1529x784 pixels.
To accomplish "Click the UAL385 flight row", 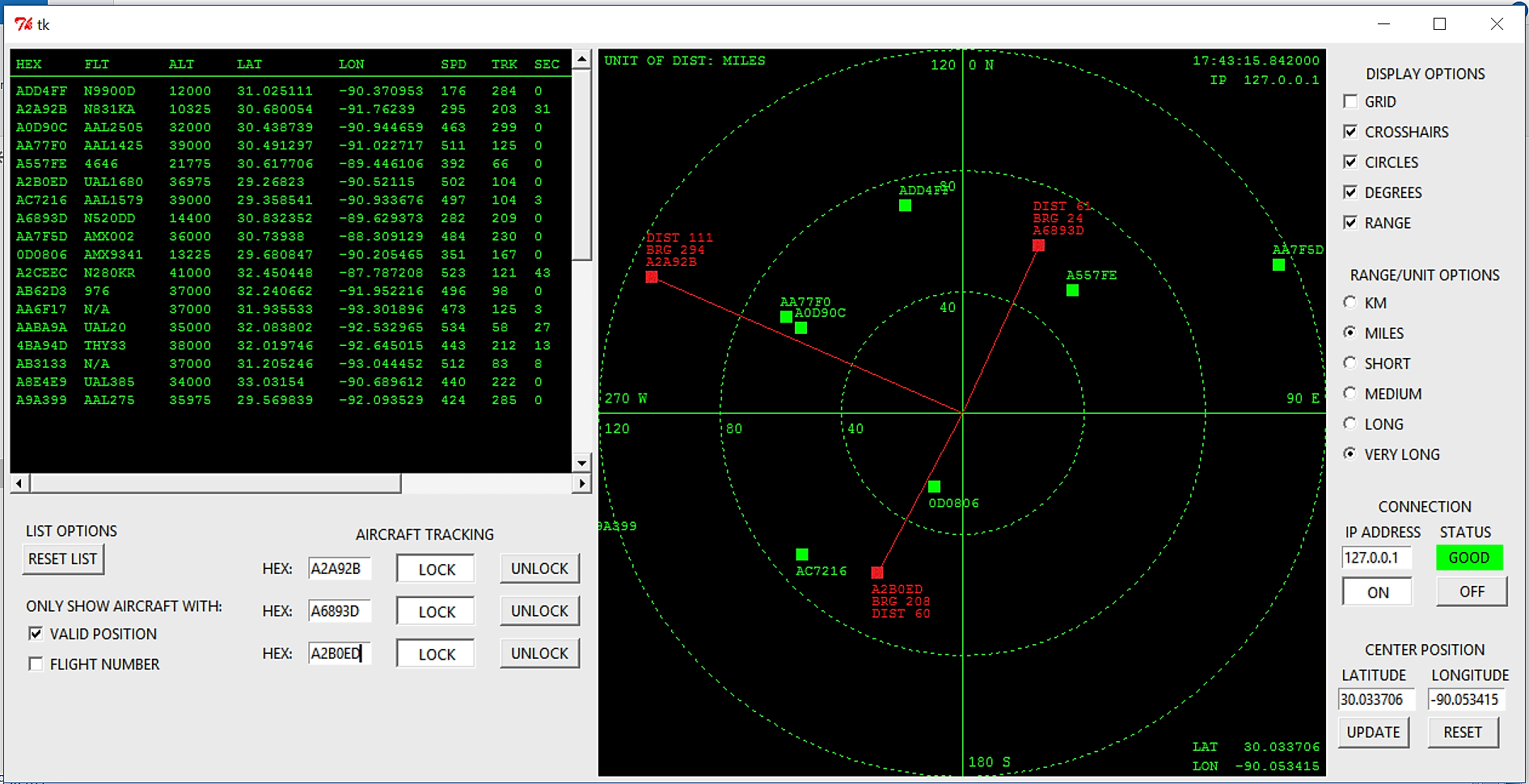I will pos(290,381).
